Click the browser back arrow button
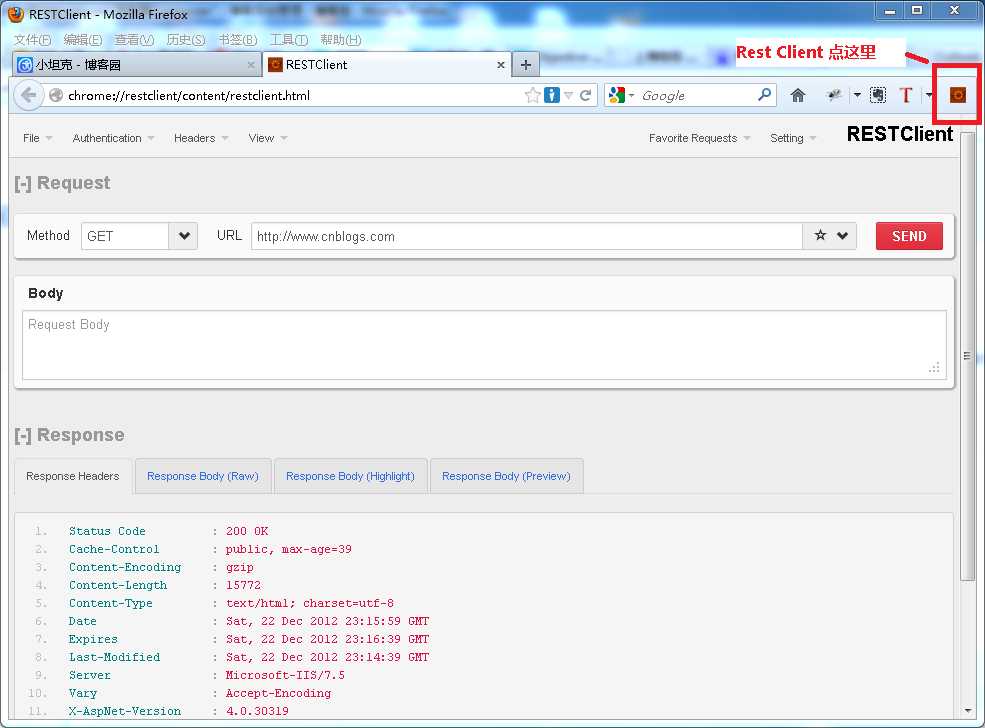985x728 pixels. pyautogui.click(x=28, y=95)
